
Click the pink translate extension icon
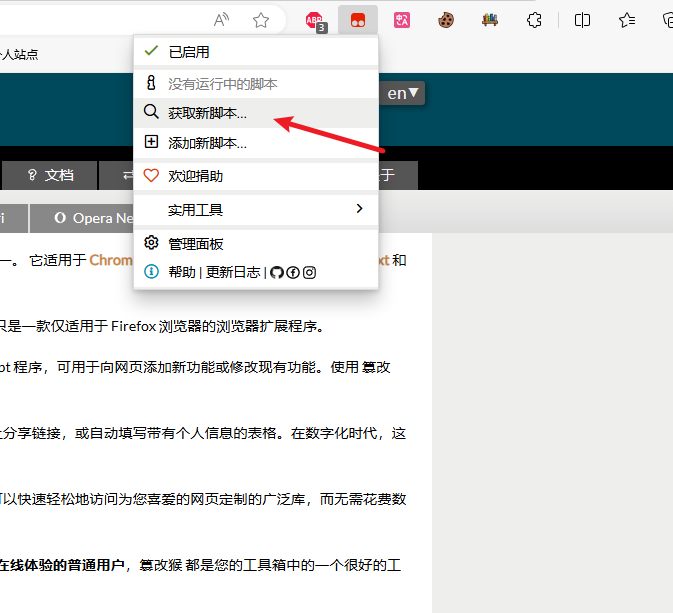click(402, 20)
